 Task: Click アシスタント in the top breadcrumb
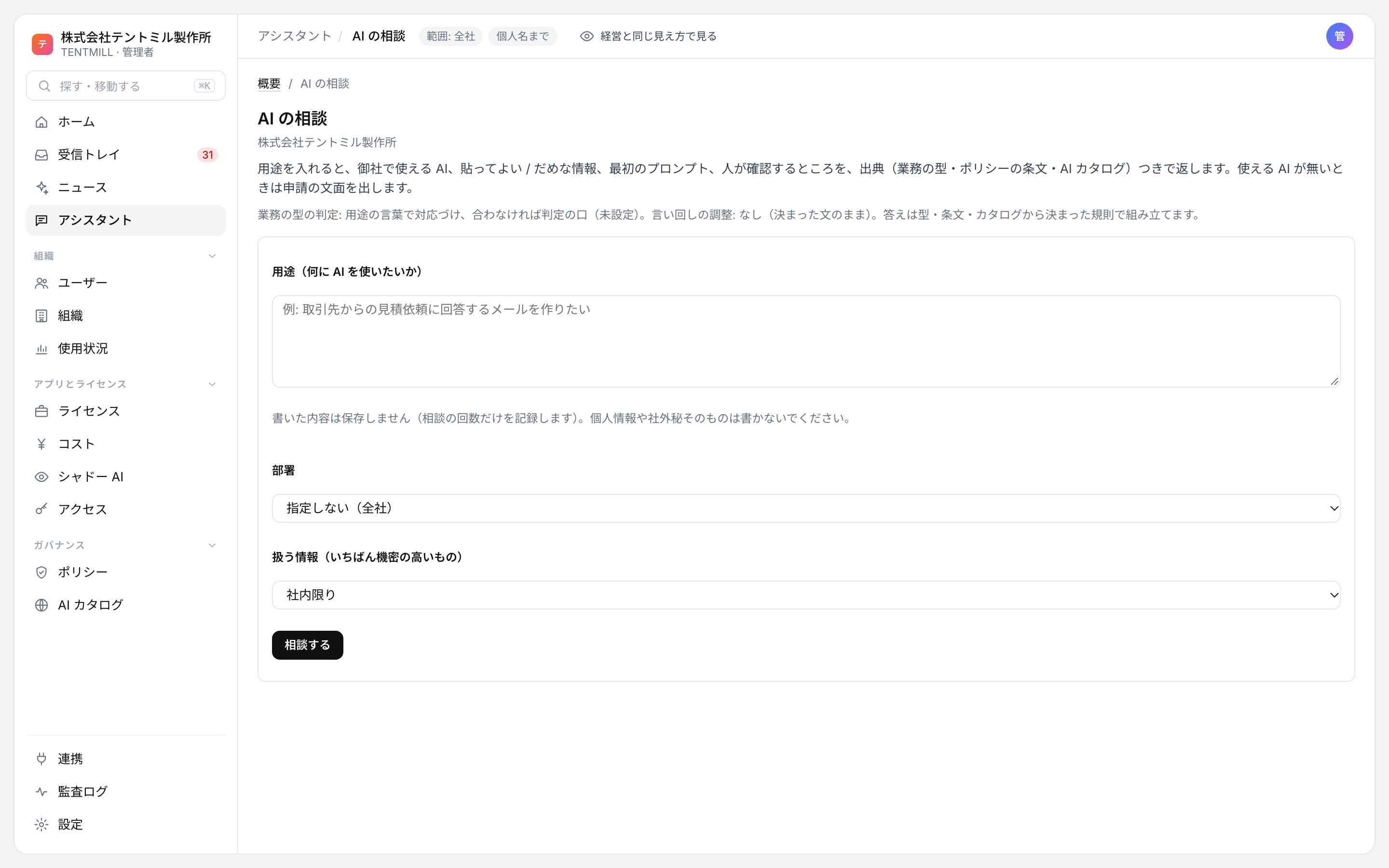[295, 36]
